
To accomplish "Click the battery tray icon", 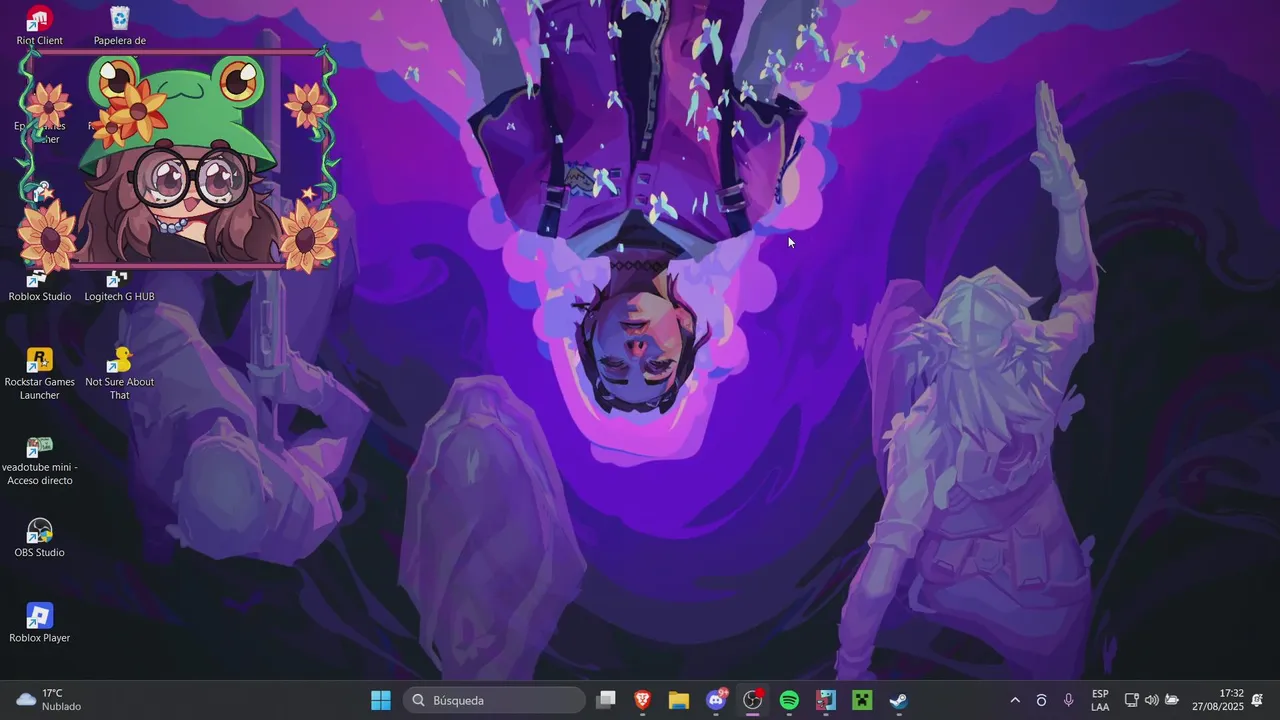I will (x=1172, y=700).
